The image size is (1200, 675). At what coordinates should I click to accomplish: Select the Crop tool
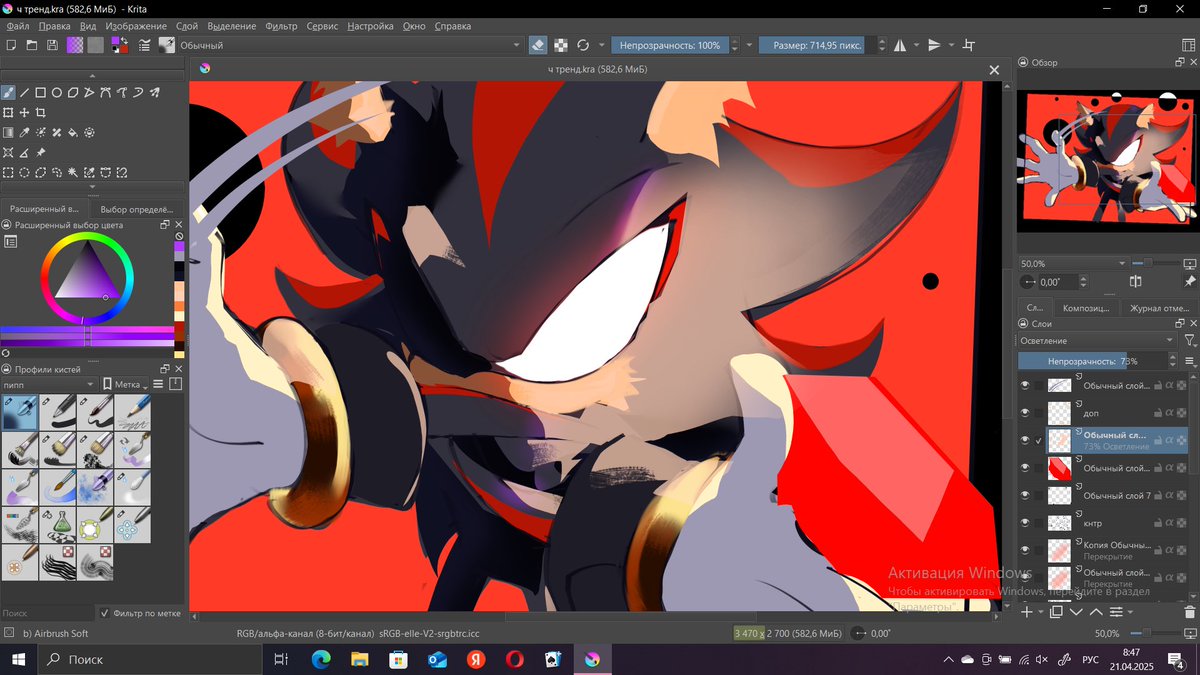(41, 113)
